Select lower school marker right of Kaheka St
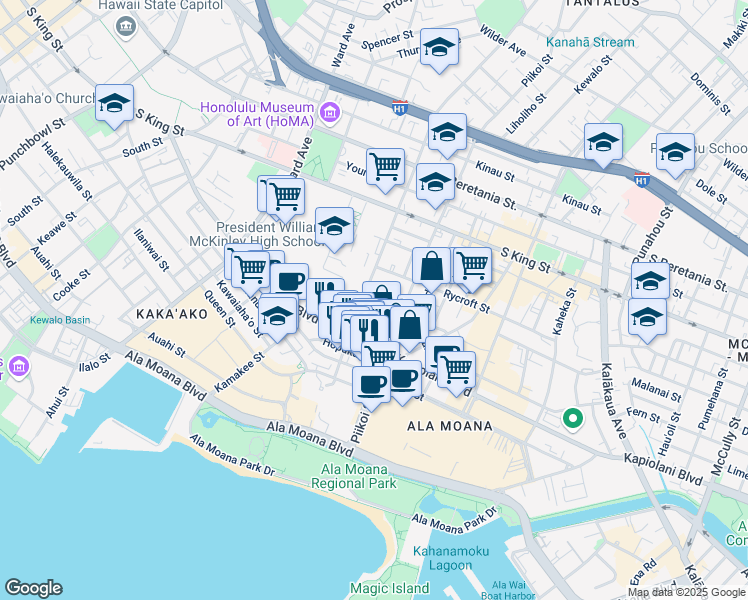The width and height of the screenshot is (748, 600). [x=647, y=321]
